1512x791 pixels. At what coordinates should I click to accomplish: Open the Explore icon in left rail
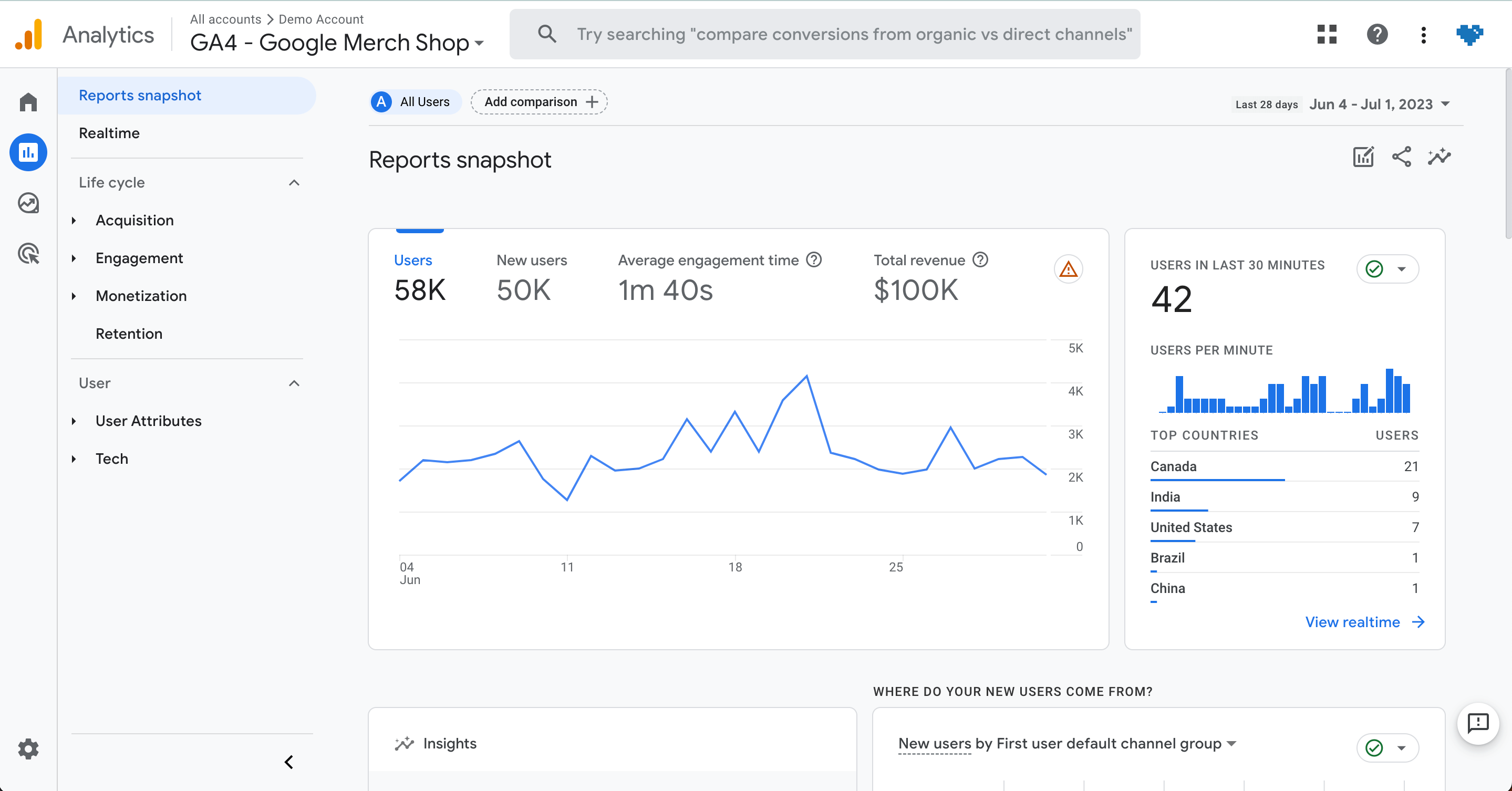point(28,203)
